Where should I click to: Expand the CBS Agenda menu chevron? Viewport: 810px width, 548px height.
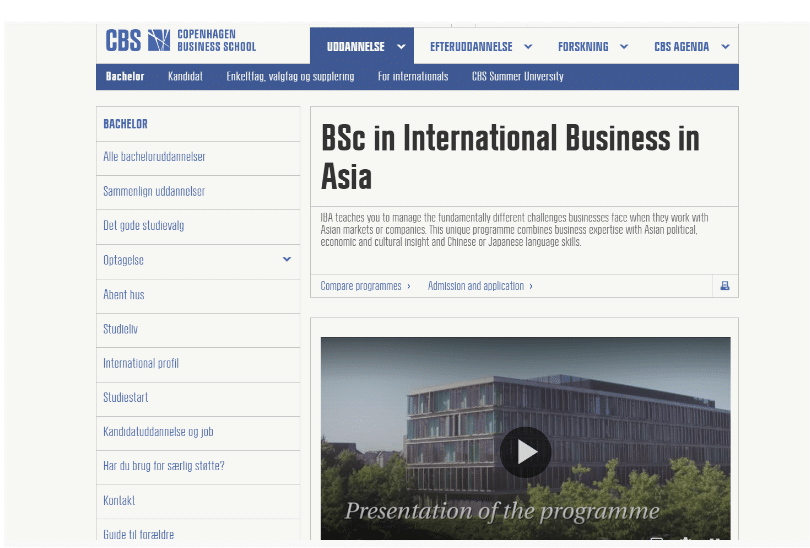coord(725,46)
